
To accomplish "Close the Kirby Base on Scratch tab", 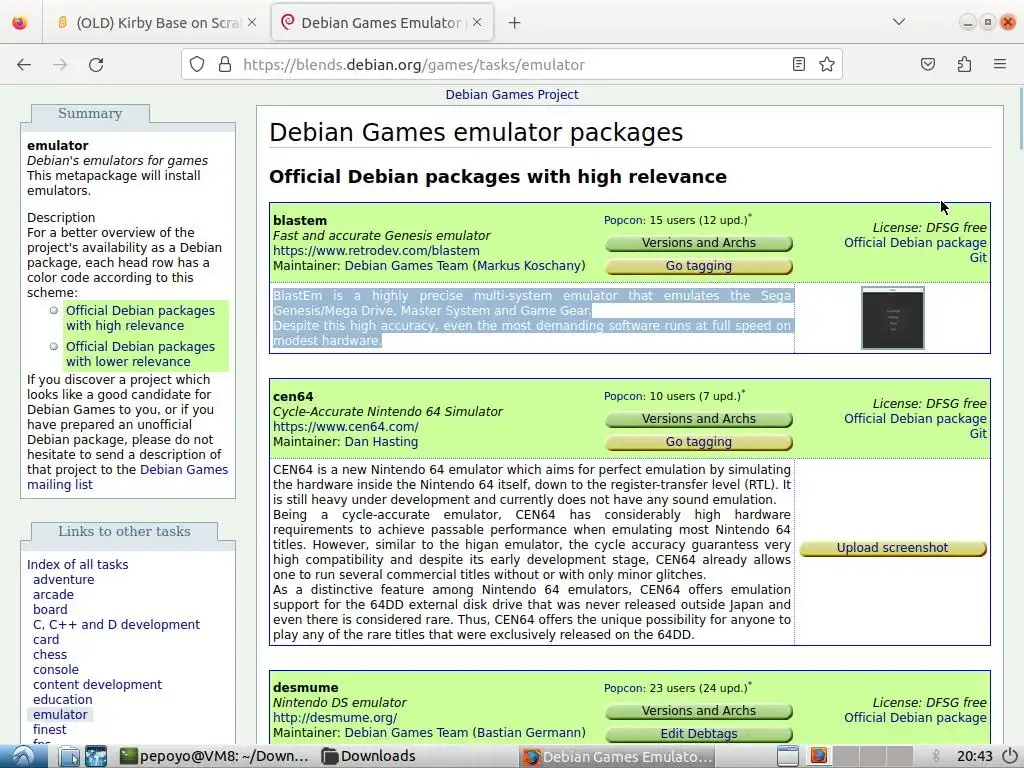I will point(252,23).
